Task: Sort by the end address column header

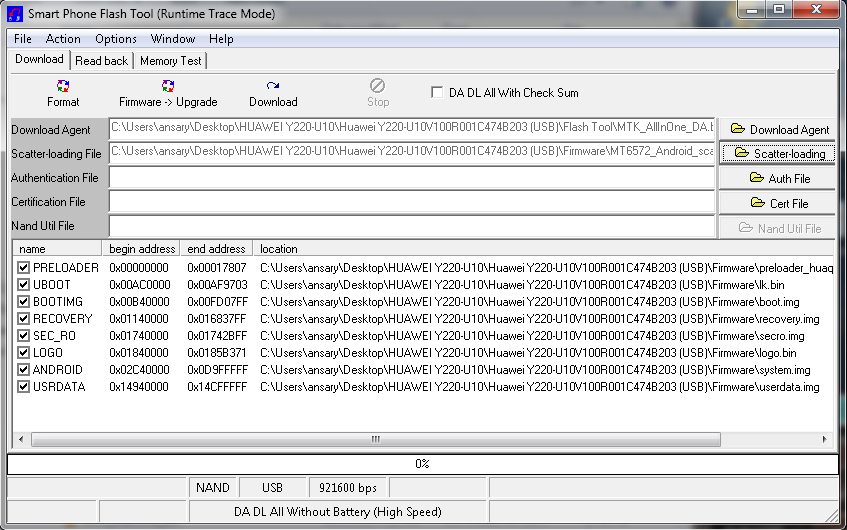Action: [216, 249]
